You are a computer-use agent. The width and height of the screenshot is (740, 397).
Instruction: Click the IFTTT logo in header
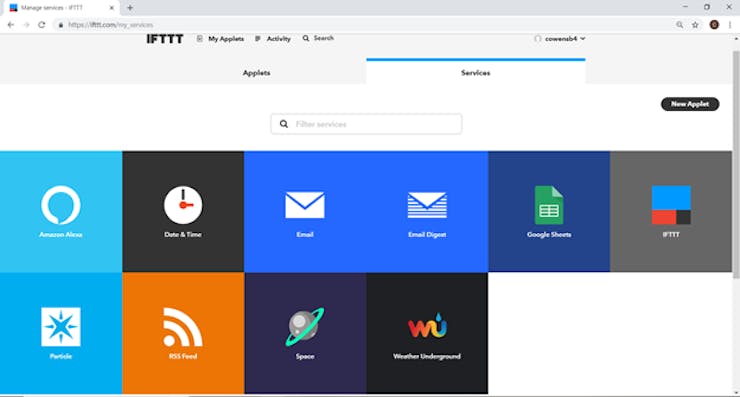(165, 39)
